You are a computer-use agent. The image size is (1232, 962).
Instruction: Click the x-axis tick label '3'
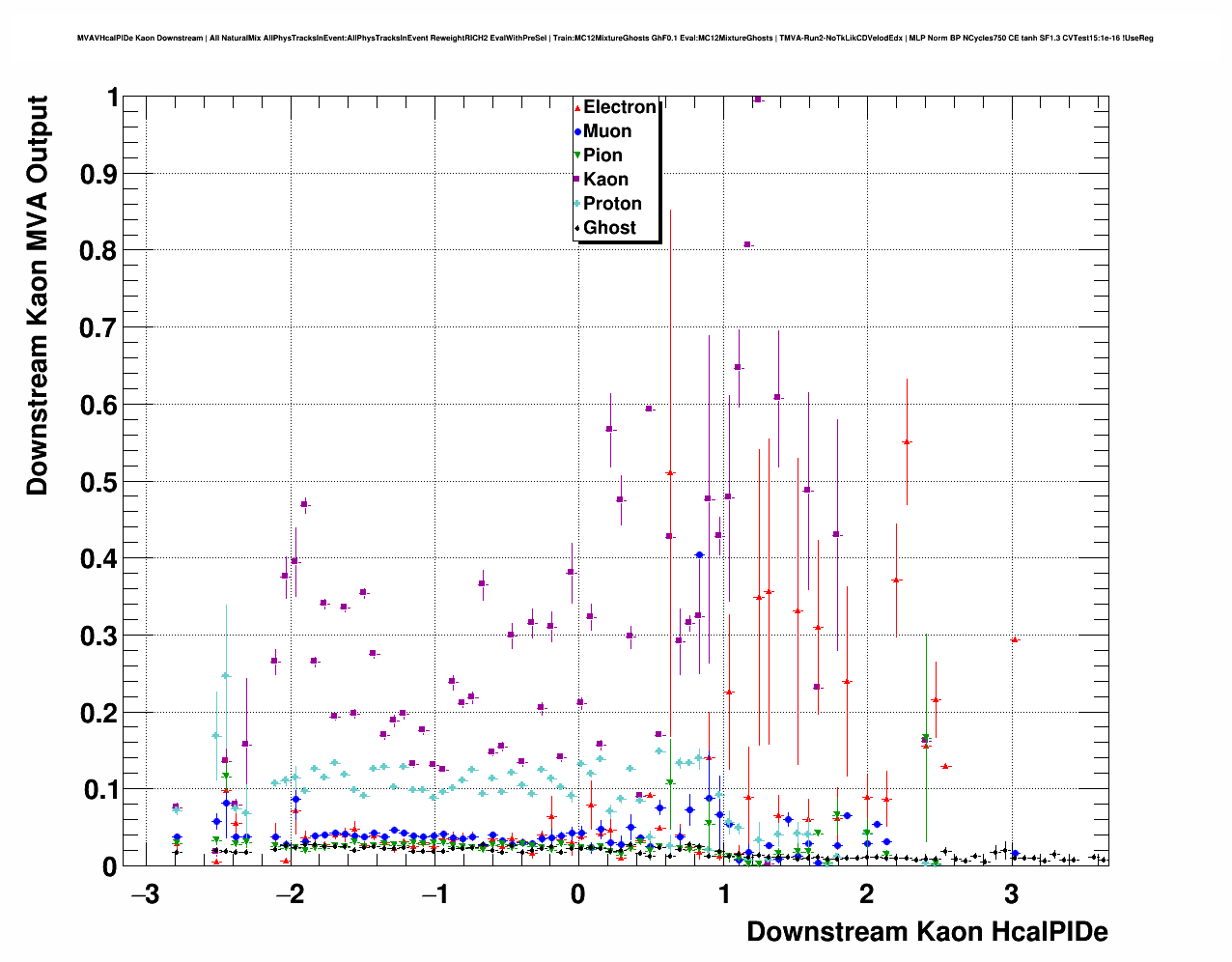pyautogui.click(x=1011, y=893)
